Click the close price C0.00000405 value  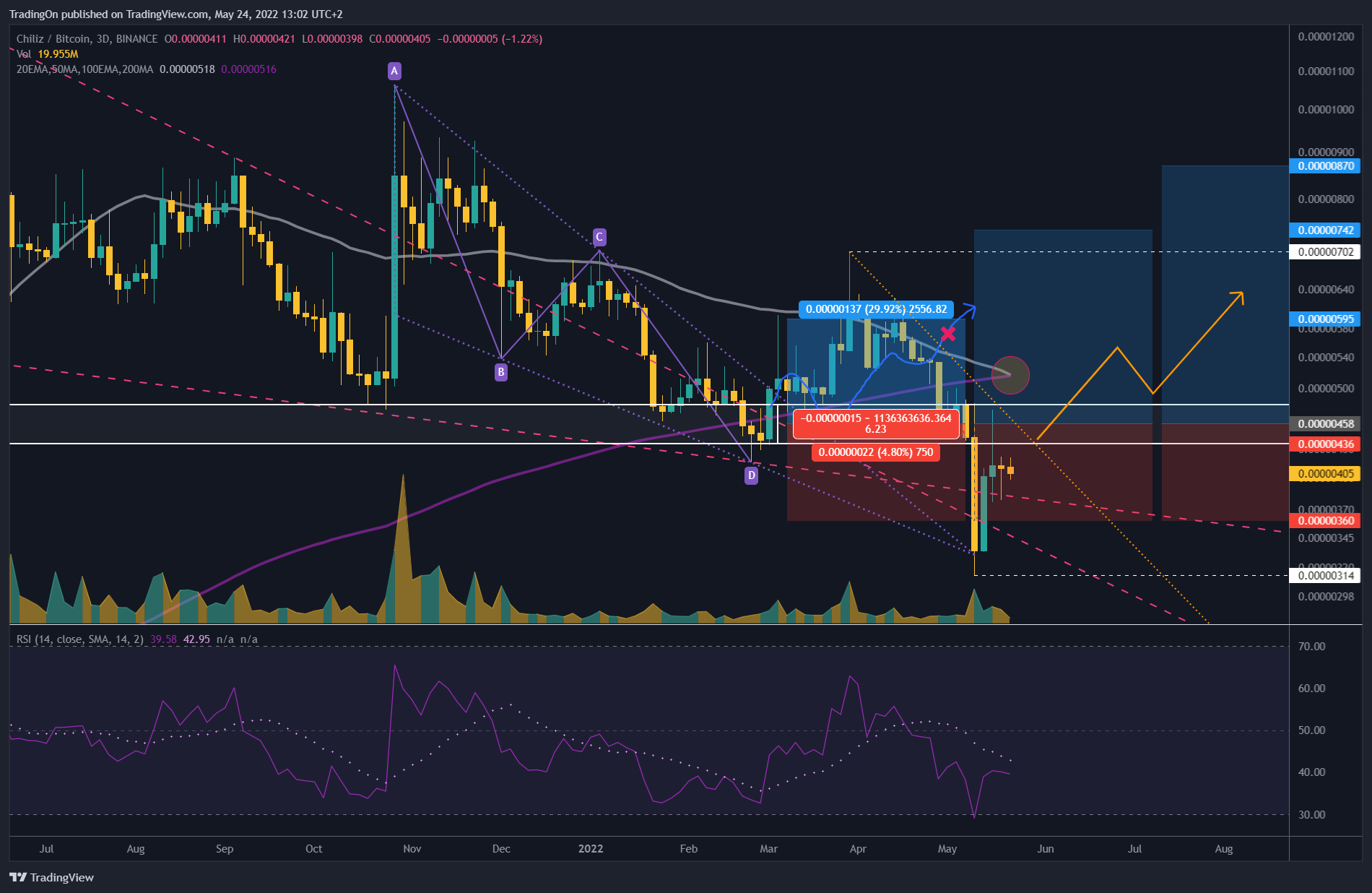pyautogui.click(x=400, y=39)
